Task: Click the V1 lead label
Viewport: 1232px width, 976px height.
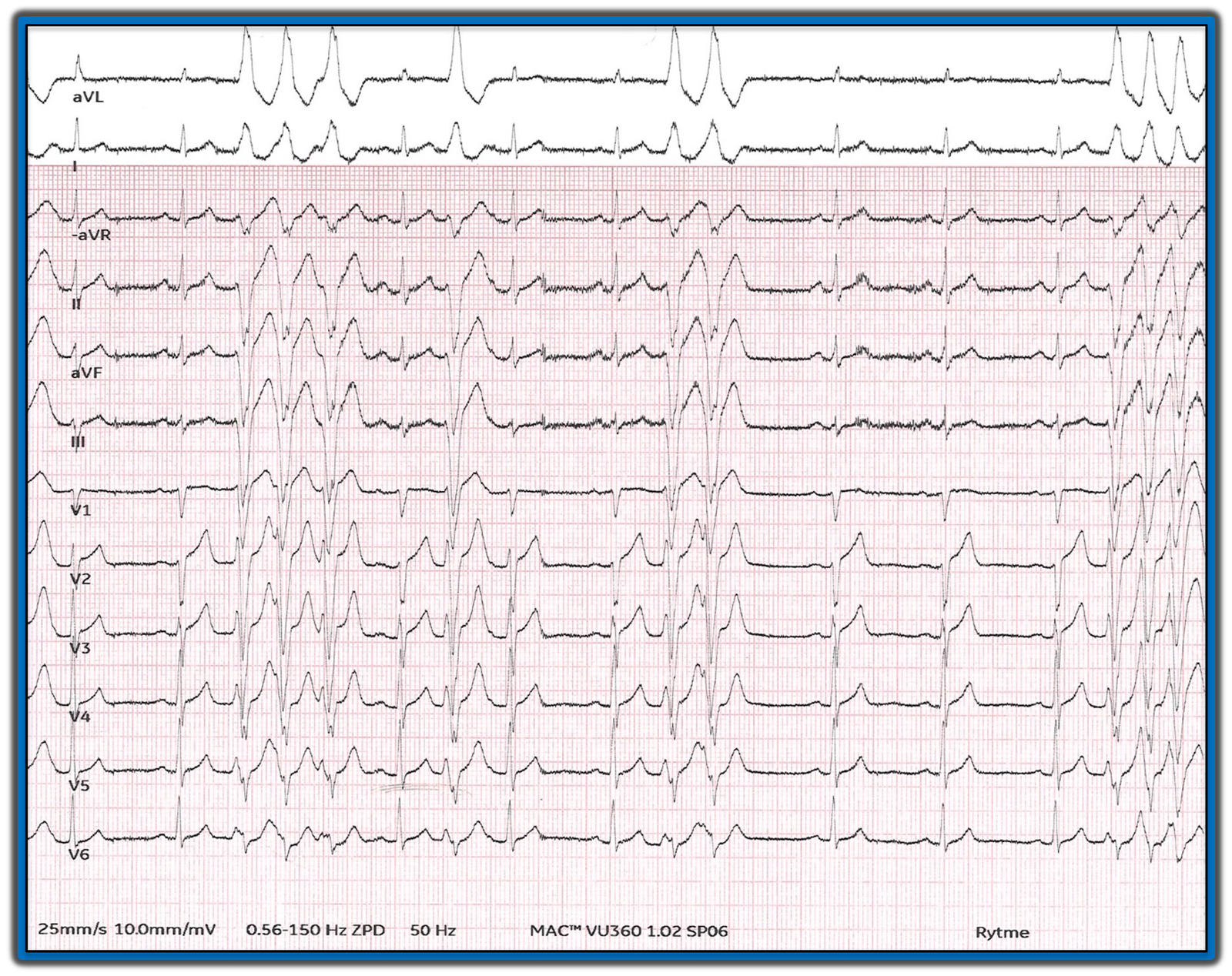Action: tap(81, 510)
